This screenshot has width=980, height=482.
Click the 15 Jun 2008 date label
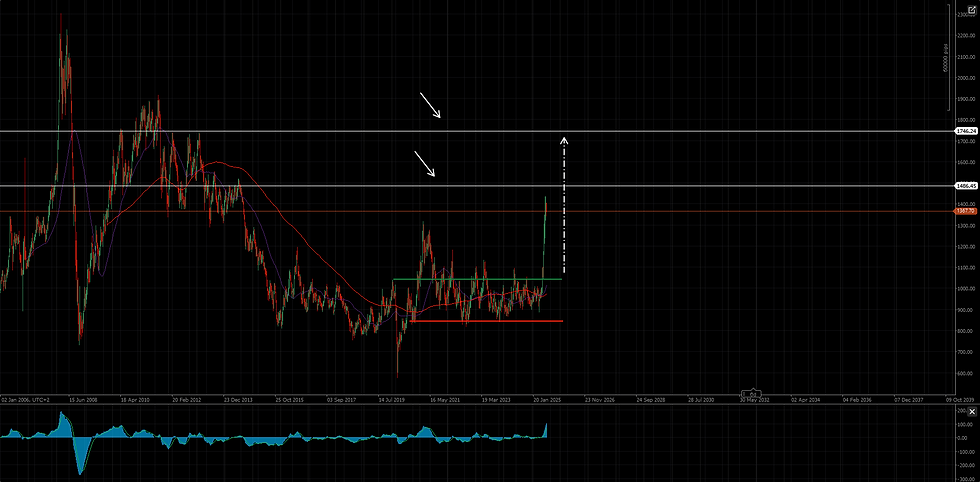[82, 398]
